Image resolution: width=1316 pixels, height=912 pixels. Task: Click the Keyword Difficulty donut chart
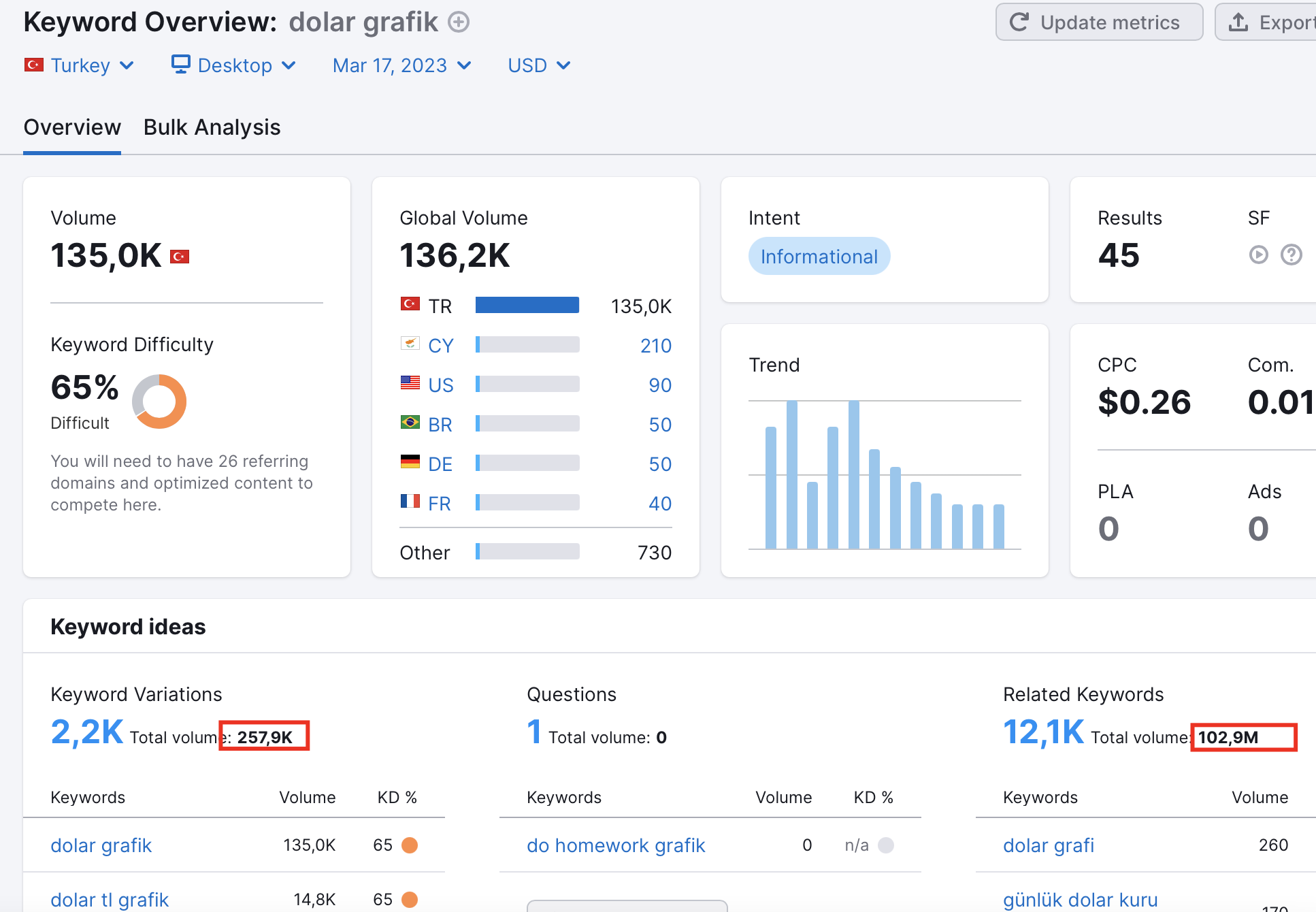point(159,402)
